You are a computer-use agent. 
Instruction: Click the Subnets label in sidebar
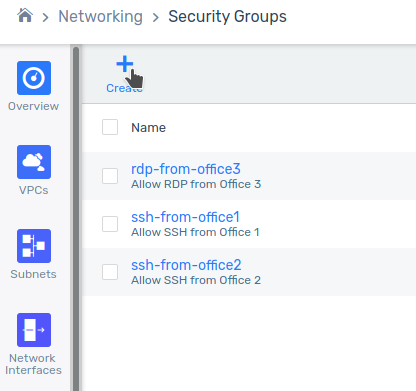(33, 274)
